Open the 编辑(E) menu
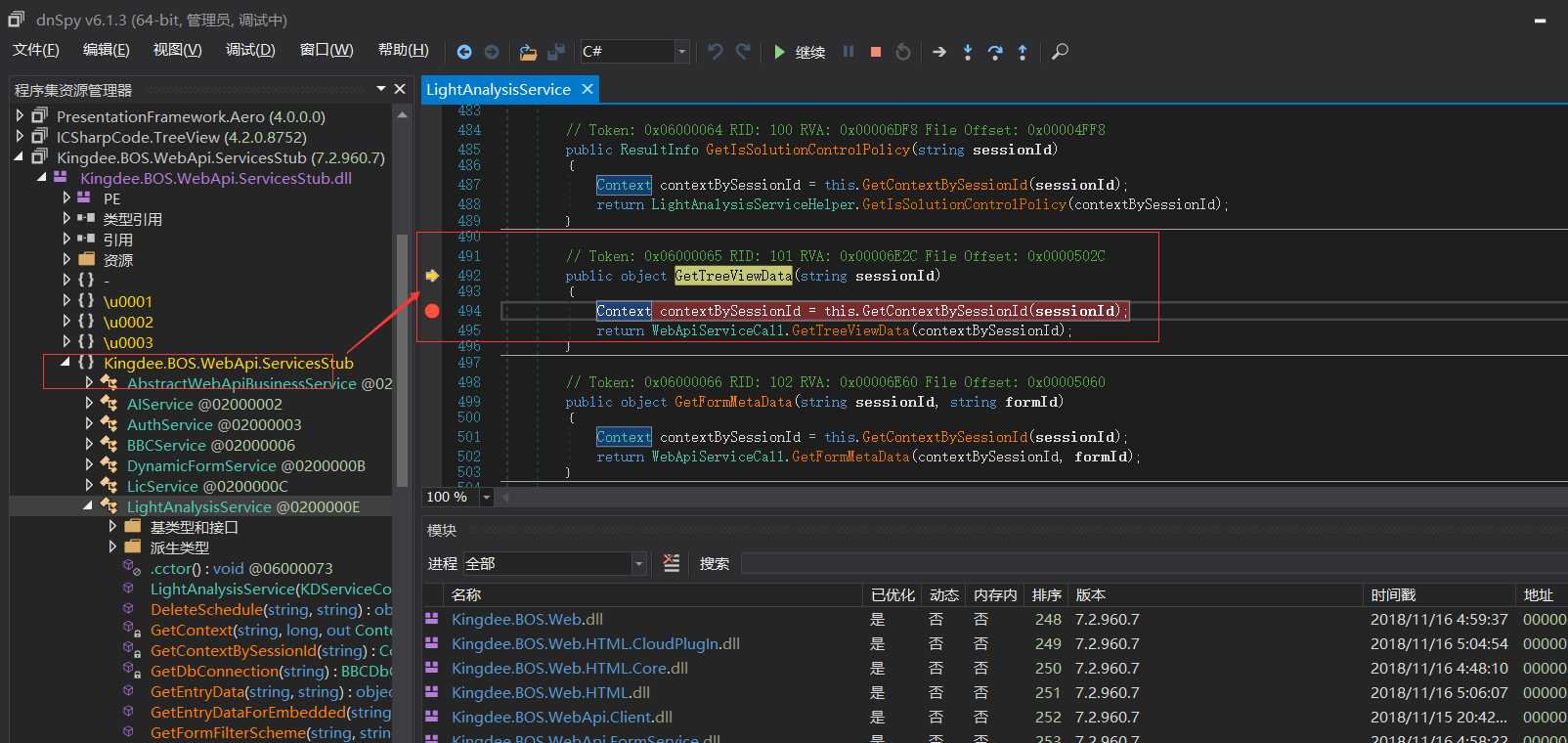The image size is (1568, 743). click(107, 50)
